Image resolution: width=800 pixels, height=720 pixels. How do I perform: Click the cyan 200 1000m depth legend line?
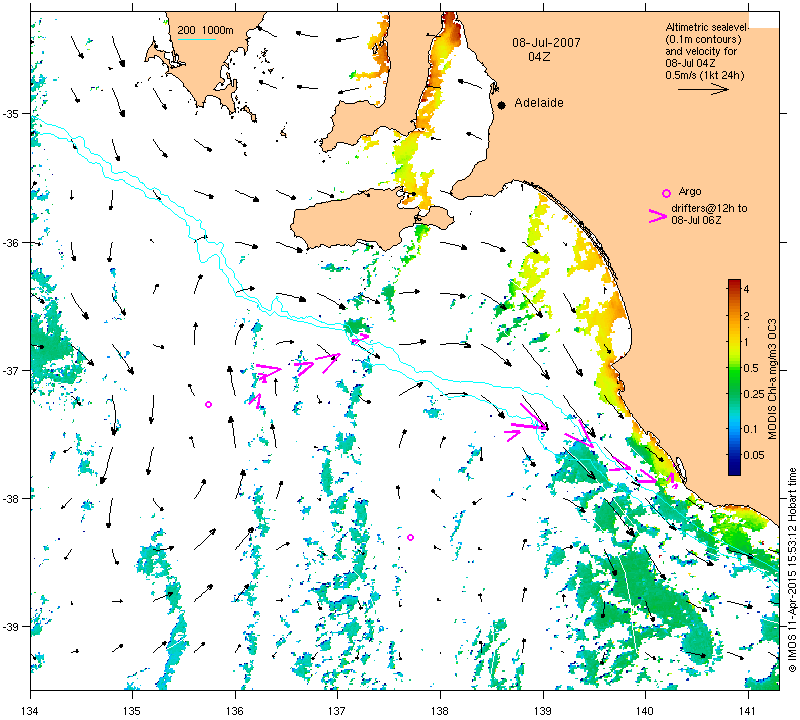(196, 39)
